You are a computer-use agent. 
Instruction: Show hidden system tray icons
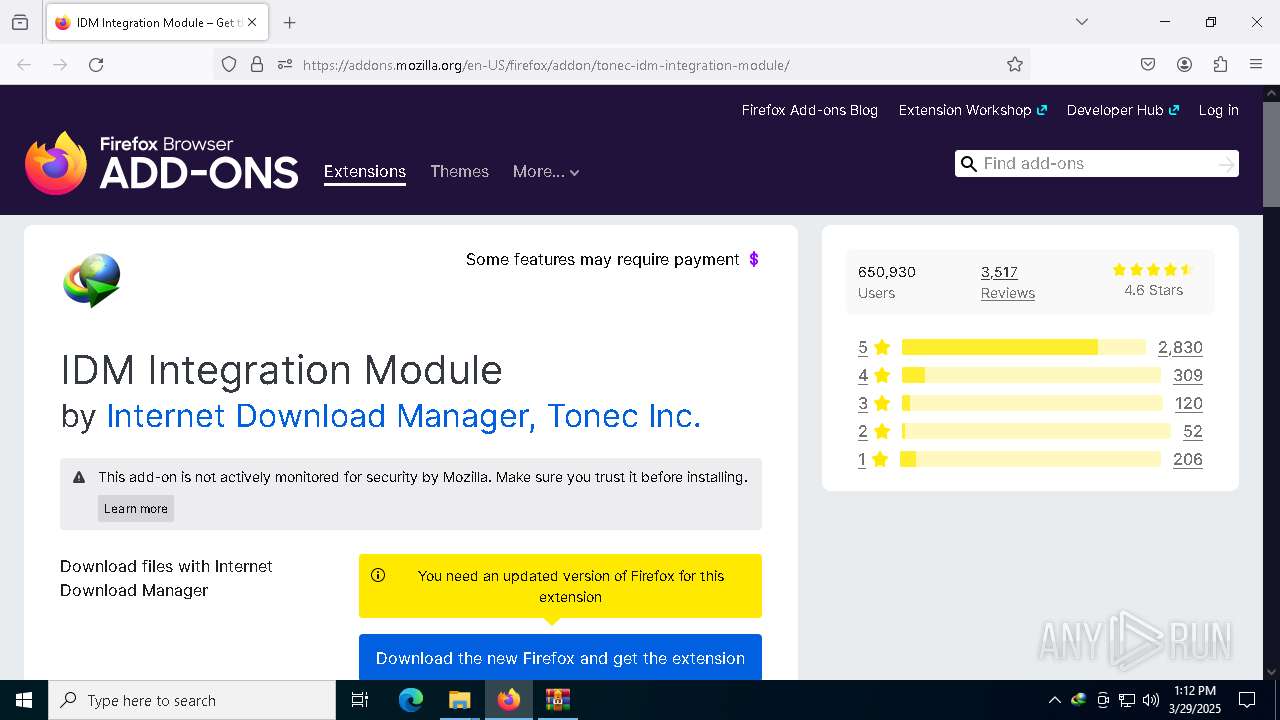(x=1054, y=700)
